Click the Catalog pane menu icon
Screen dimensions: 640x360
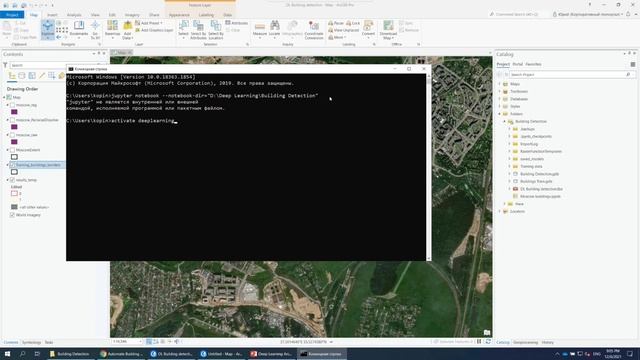pos(633,64)
